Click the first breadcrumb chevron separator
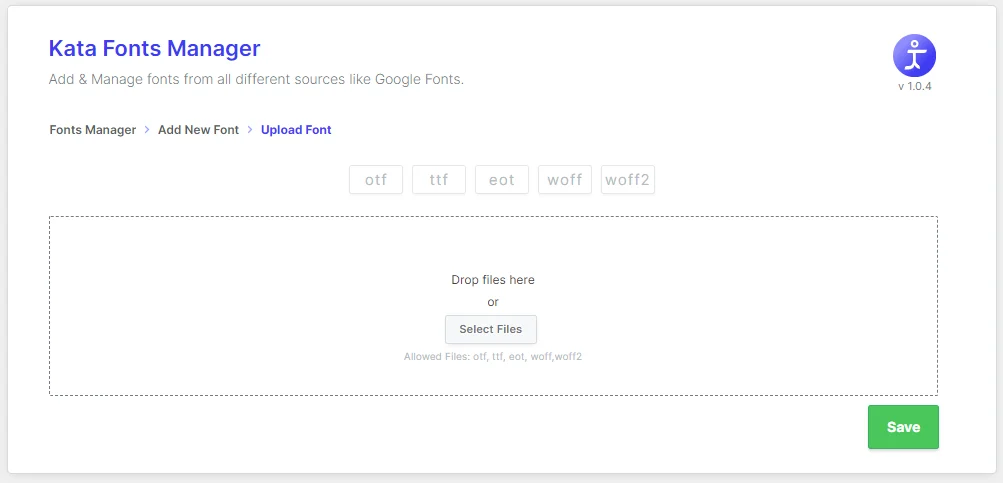This screenshot has height=483, width=1003. 147,130
